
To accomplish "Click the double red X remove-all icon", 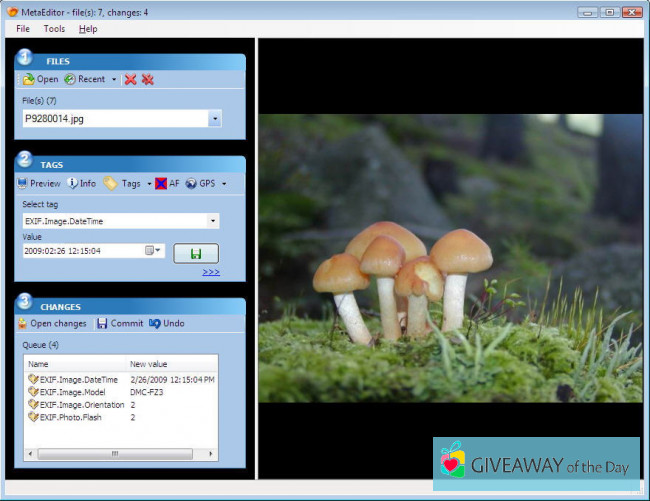I will (x=148, y=79).
